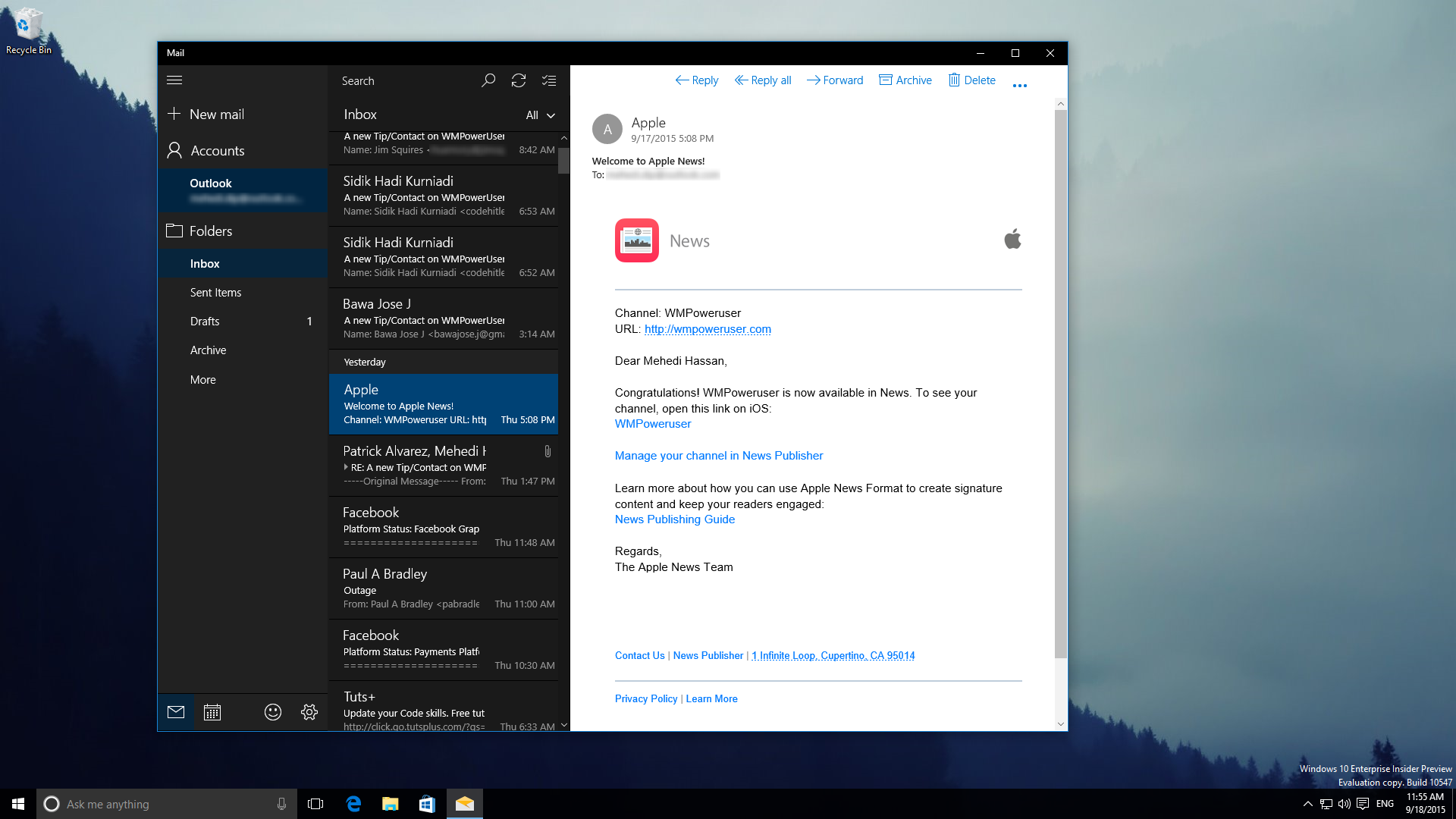Open the Action Center notification icon
Viewport: 1456px width, 819px height.
pos(1363,804)
